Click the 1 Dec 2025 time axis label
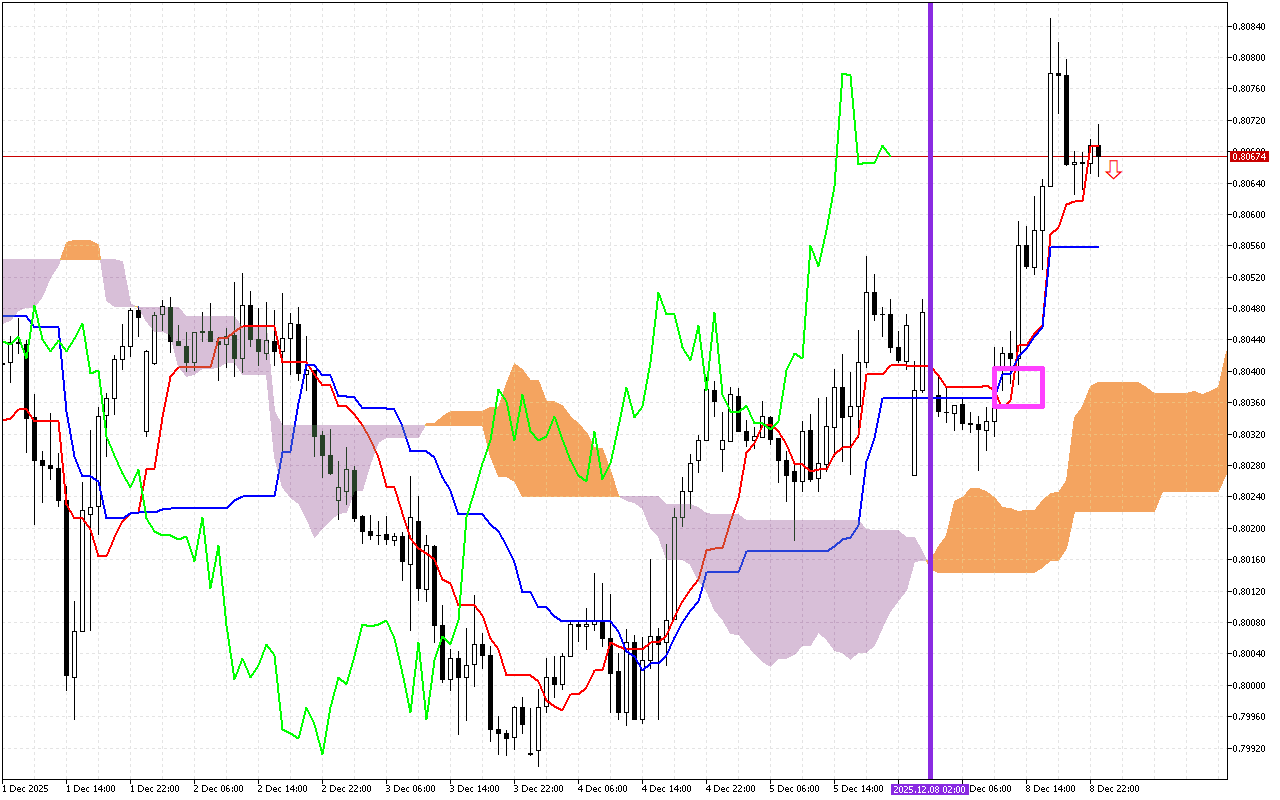Screen dimensions: 1280x800 tap(24, 789)
